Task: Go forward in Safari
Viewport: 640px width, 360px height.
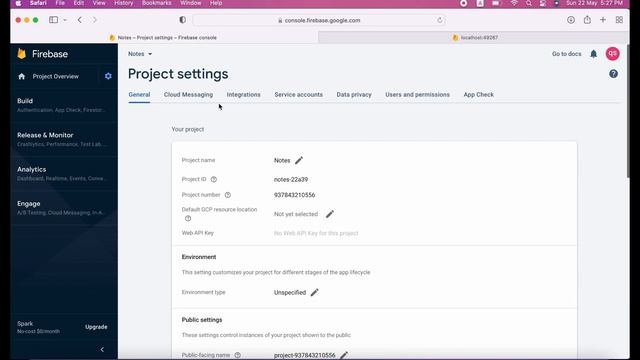Action: tap(95, 20)
